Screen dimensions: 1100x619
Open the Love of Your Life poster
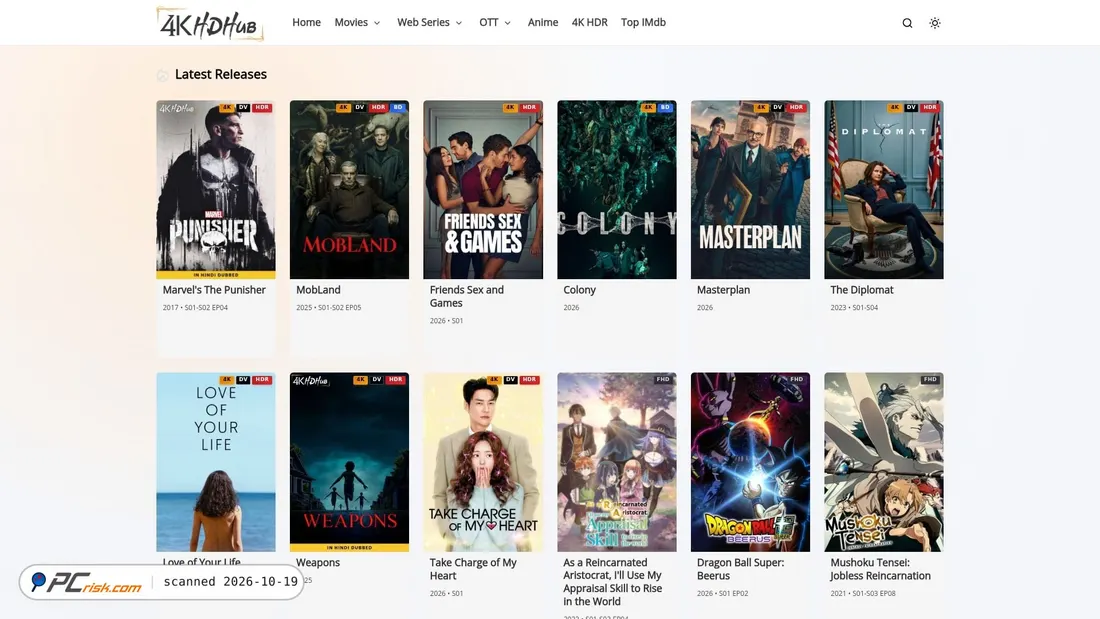(216, 462)
